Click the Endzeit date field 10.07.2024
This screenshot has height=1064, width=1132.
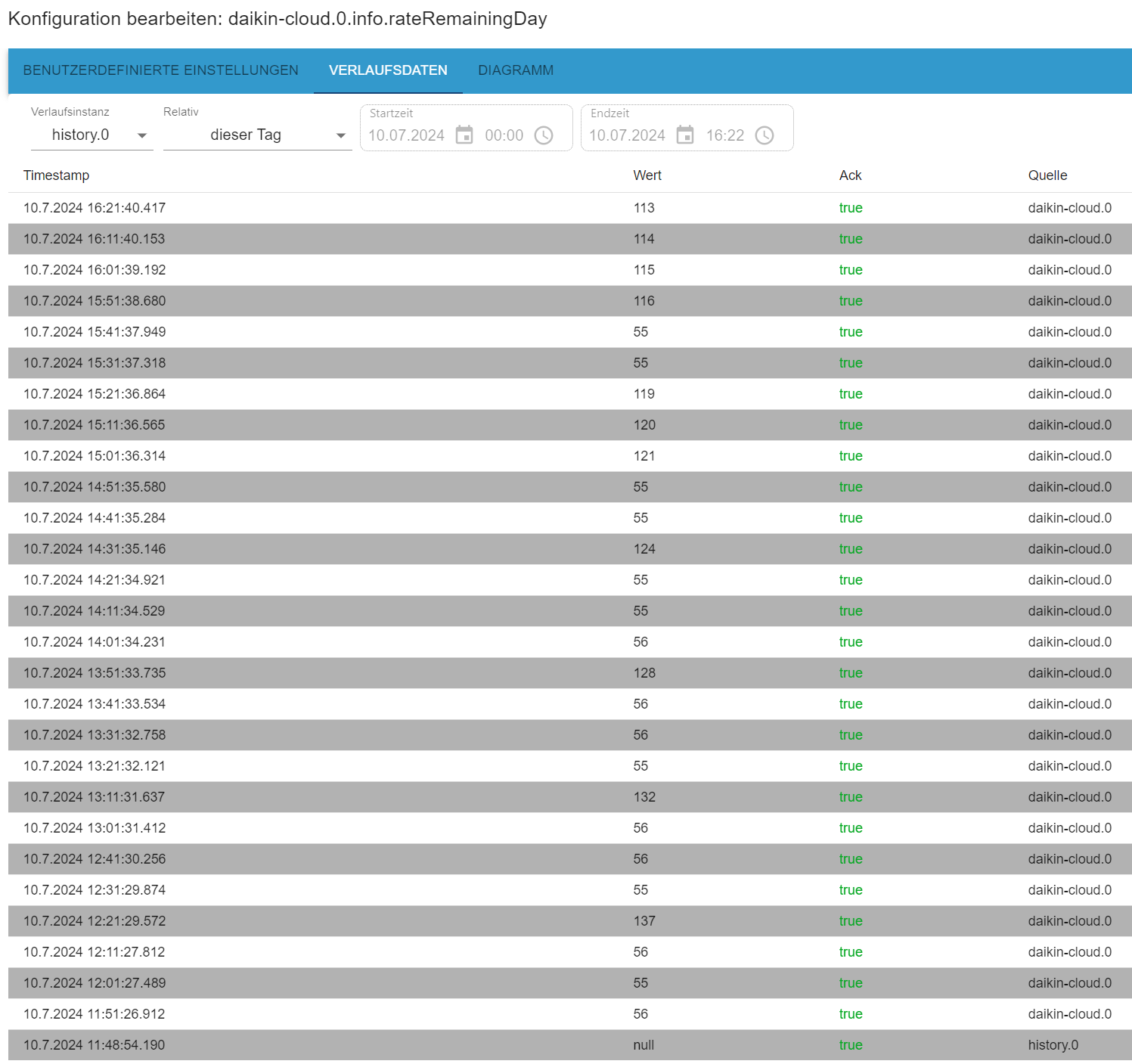(x=627, y=135)
